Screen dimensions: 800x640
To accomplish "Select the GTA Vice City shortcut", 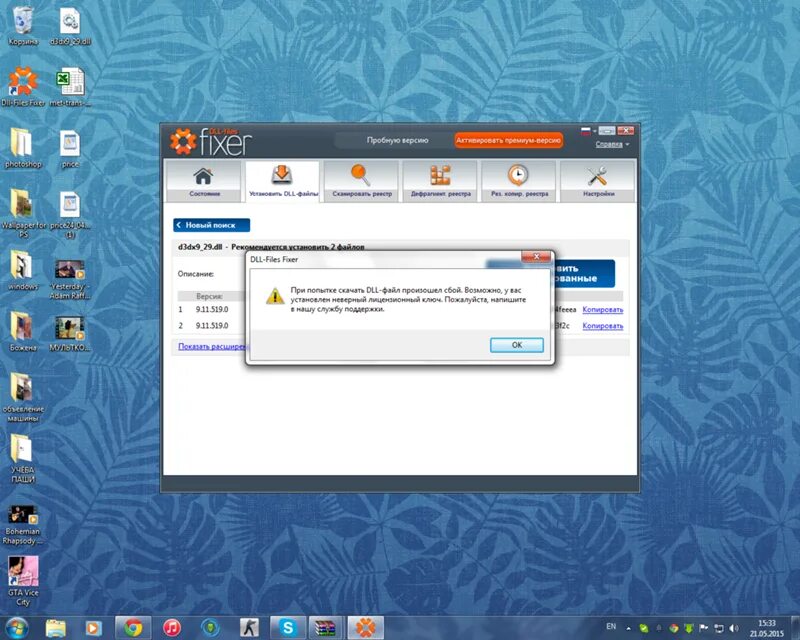I will coord(22,582).
